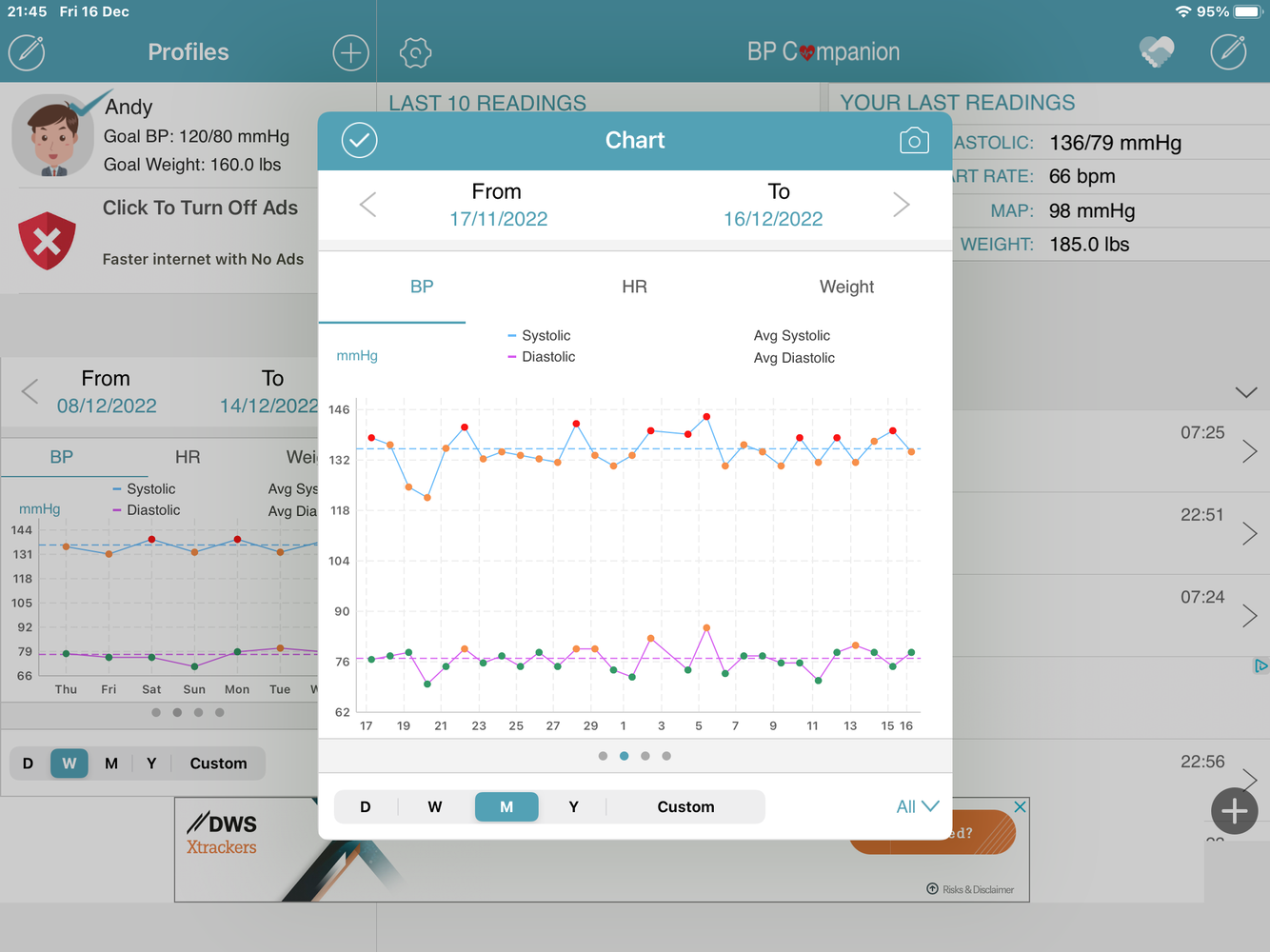The height and width of the screenshot is (952, 1270).
Task: Go to previous date range in chart
Action: 368,205
